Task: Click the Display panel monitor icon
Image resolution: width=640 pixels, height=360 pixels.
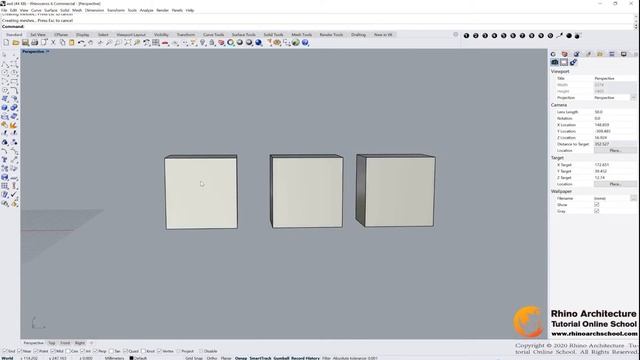Action: click(623, 54)
